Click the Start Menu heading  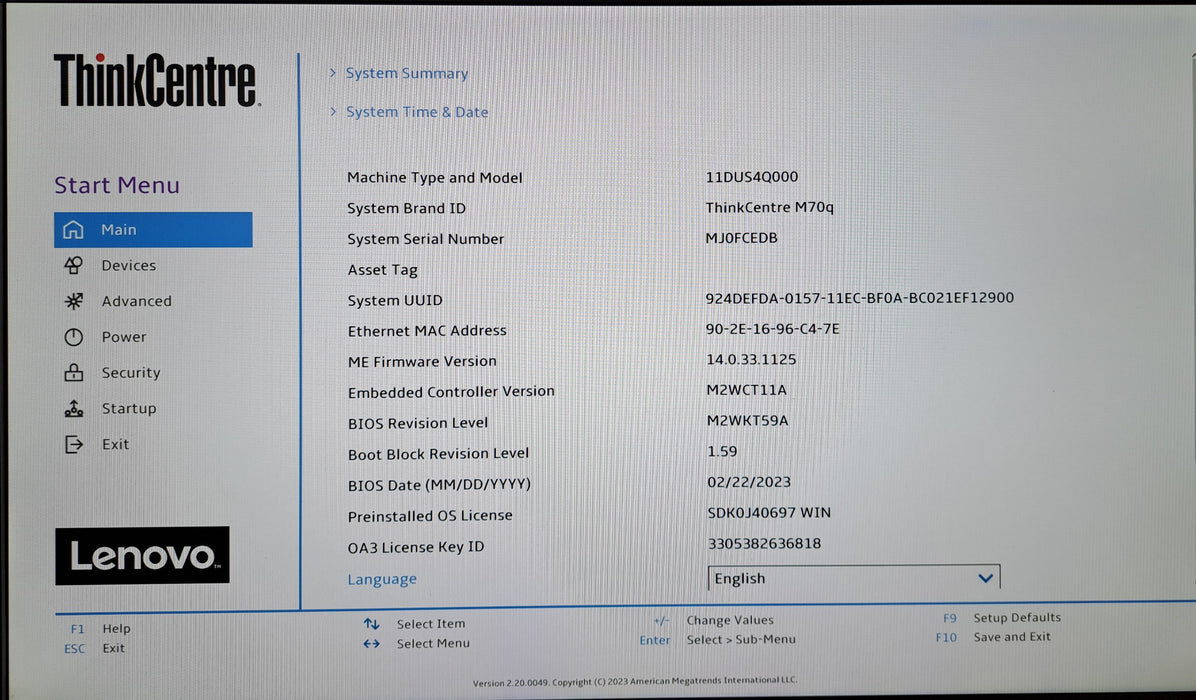click(x=117, y=185)
